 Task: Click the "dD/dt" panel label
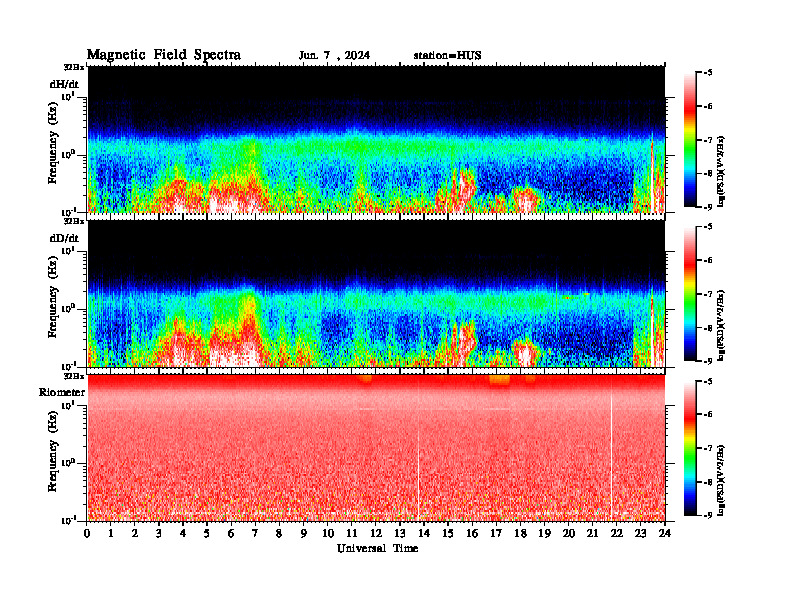(64, 238)
